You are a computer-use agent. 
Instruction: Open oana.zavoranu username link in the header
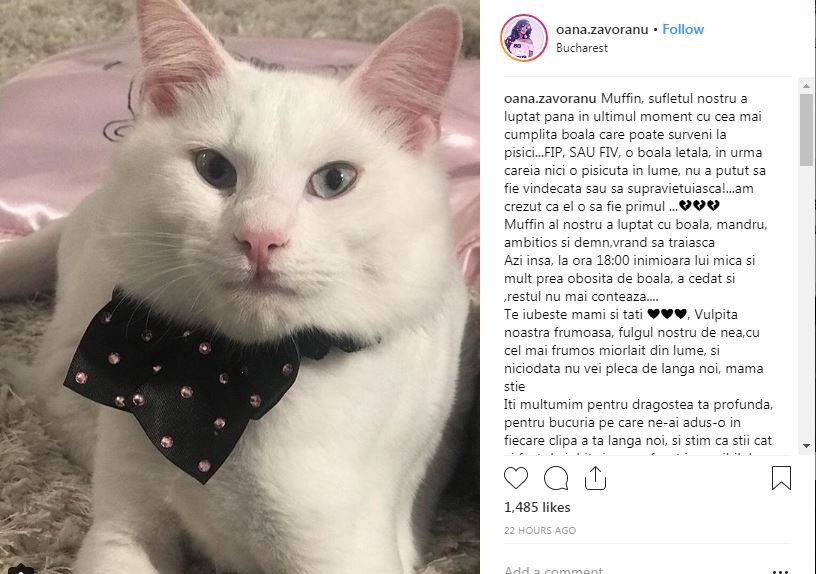602,29
